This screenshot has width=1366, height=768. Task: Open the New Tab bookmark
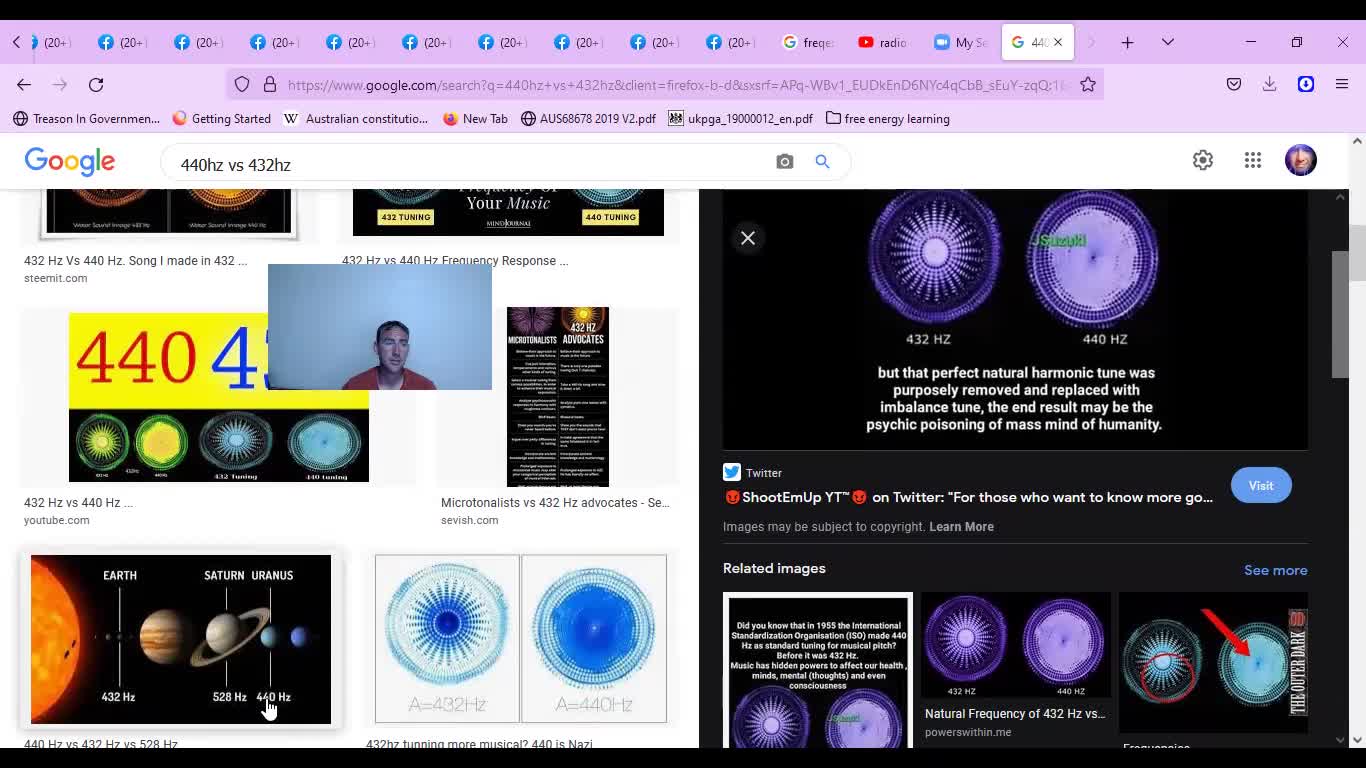click(475, 118)
